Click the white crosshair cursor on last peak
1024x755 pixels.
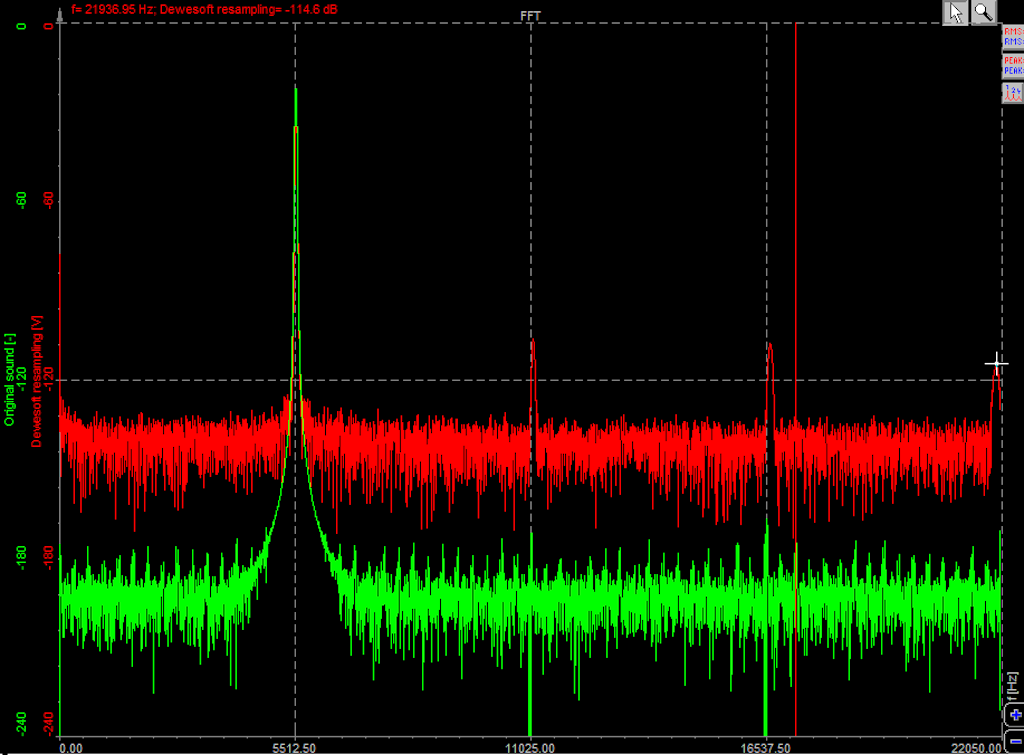point(997,362)
